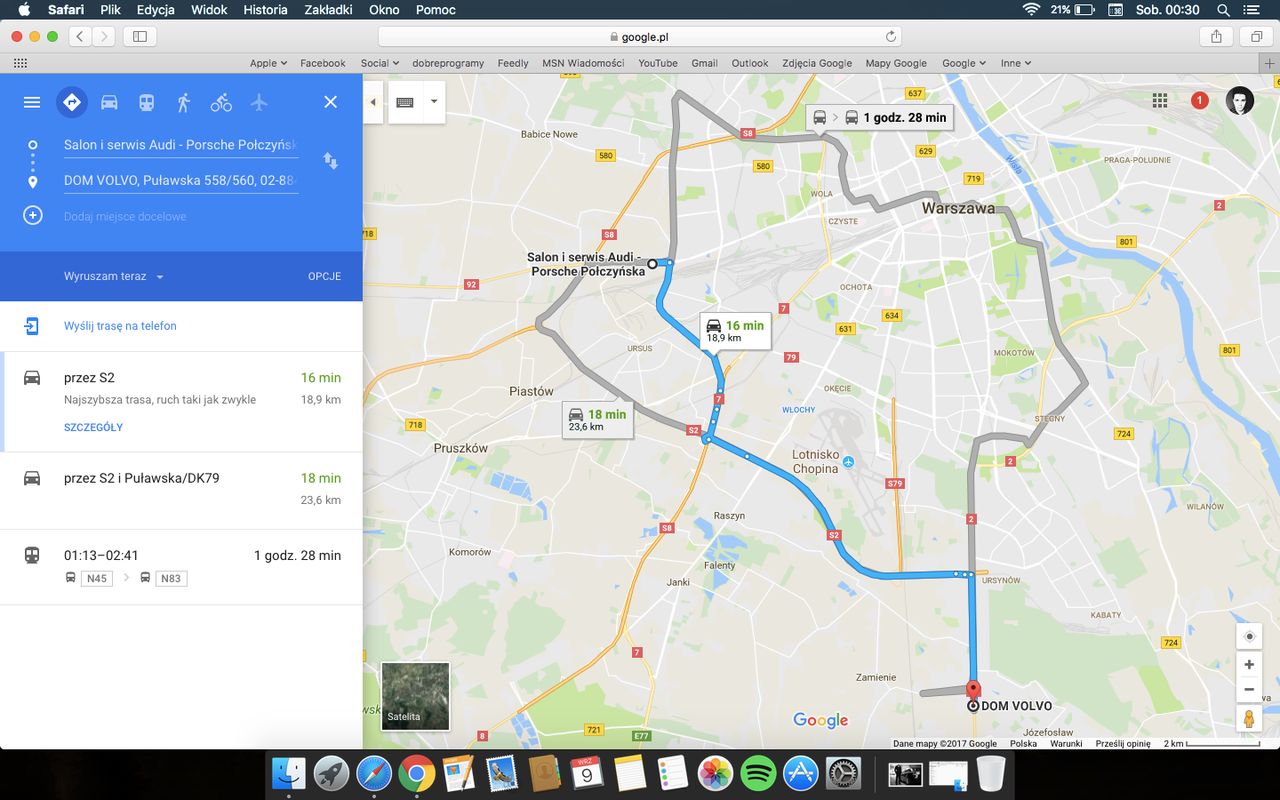Image resolution: width=1280 pixels, height=800 pixels.
Task: Edit destination field DOM VOLVO
Action: 180,181
